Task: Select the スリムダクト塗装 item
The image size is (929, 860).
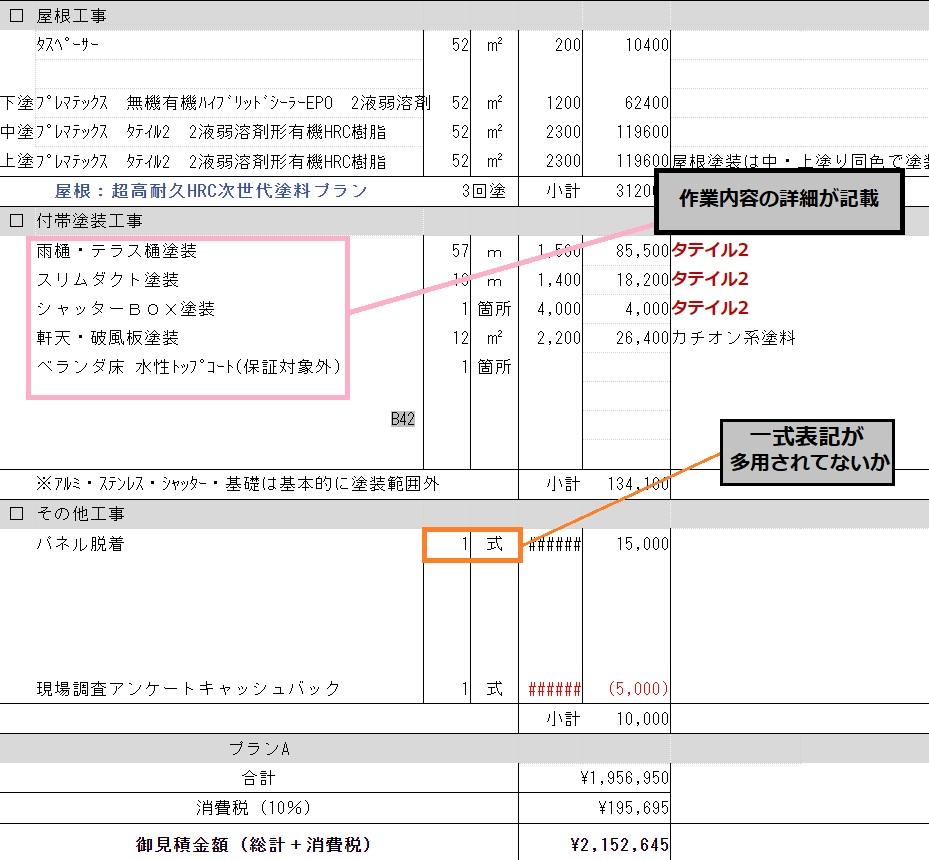Action: [107, 280]
